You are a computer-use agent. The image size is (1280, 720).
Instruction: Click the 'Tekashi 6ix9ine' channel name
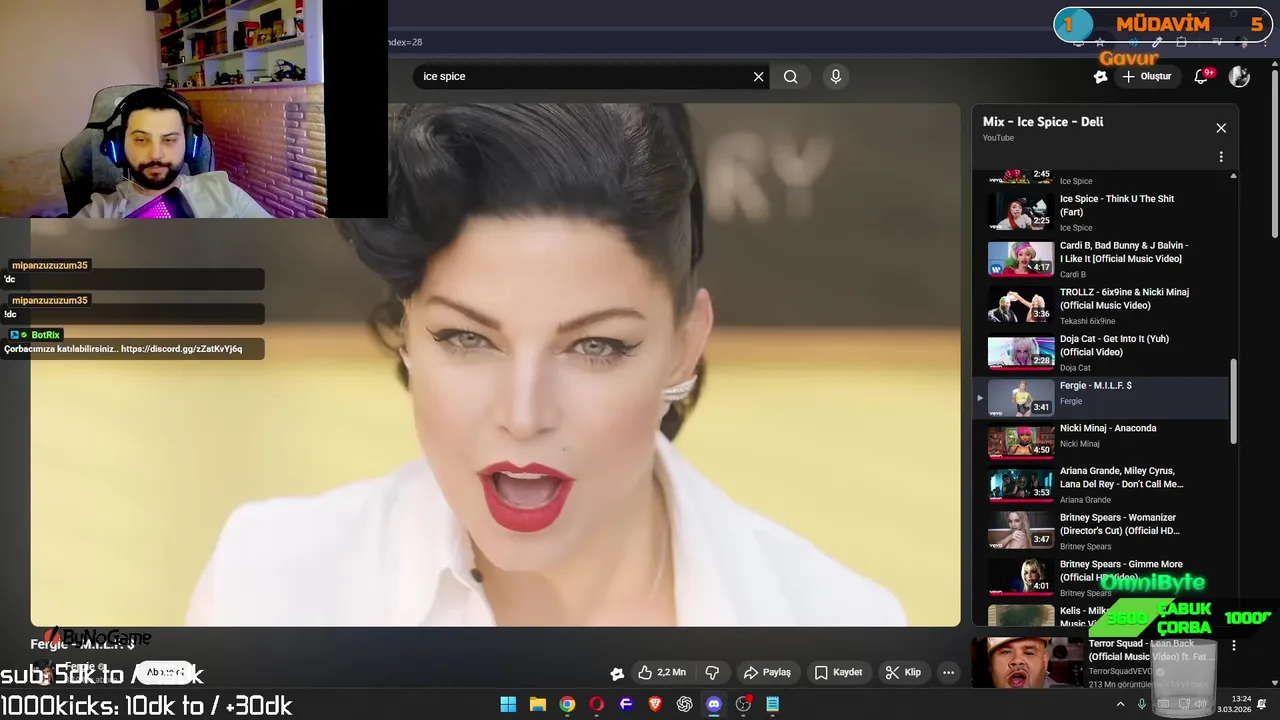(x=1089, y=321)
